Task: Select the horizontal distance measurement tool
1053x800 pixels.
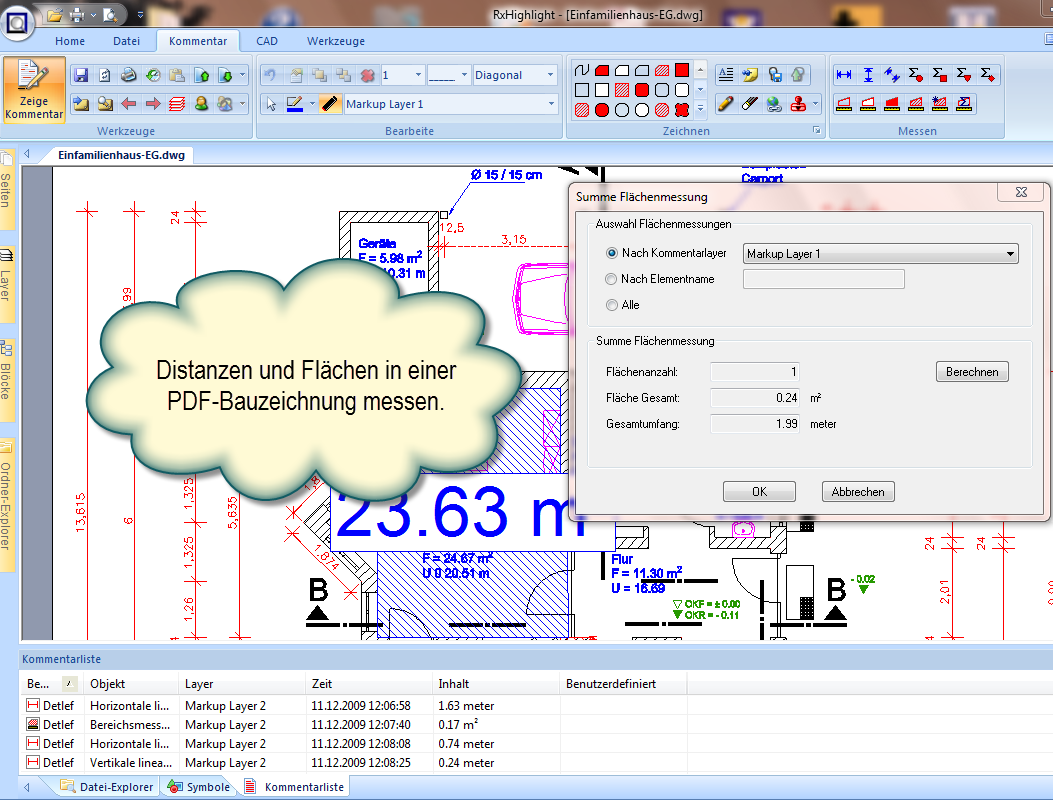Action: [x=844, y=75]
